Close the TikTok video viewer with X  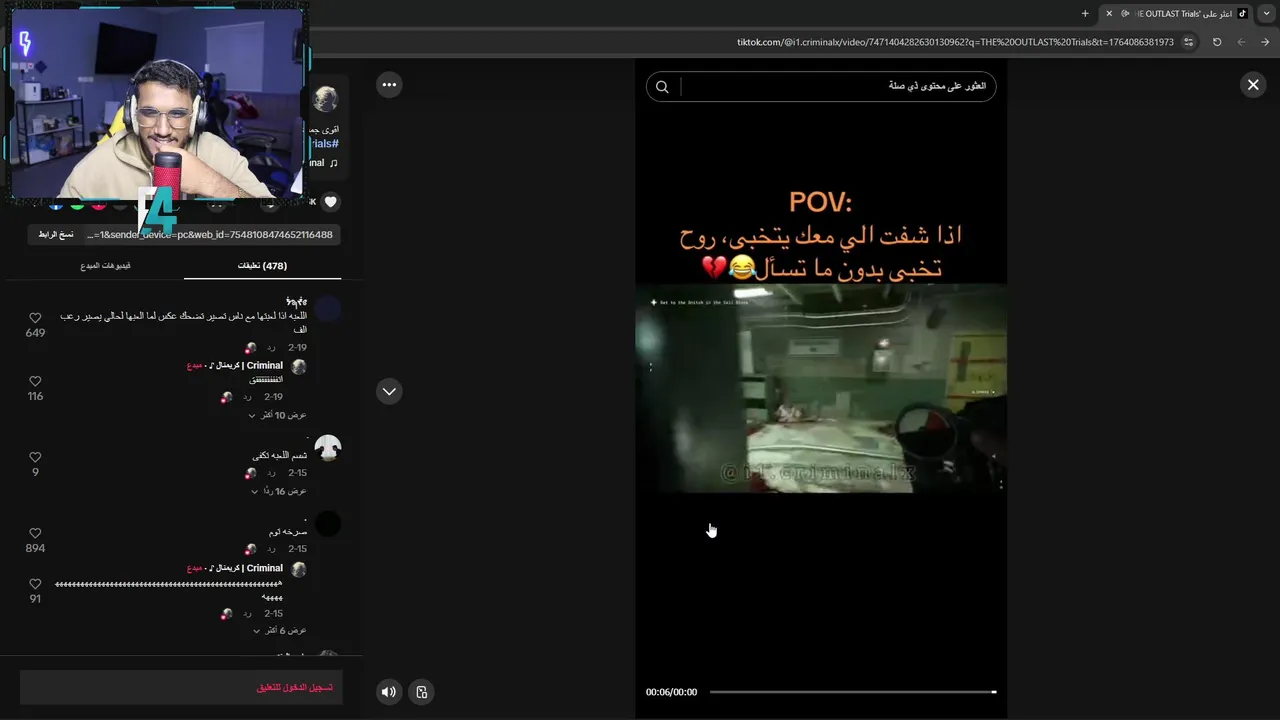pos(1252,85)
